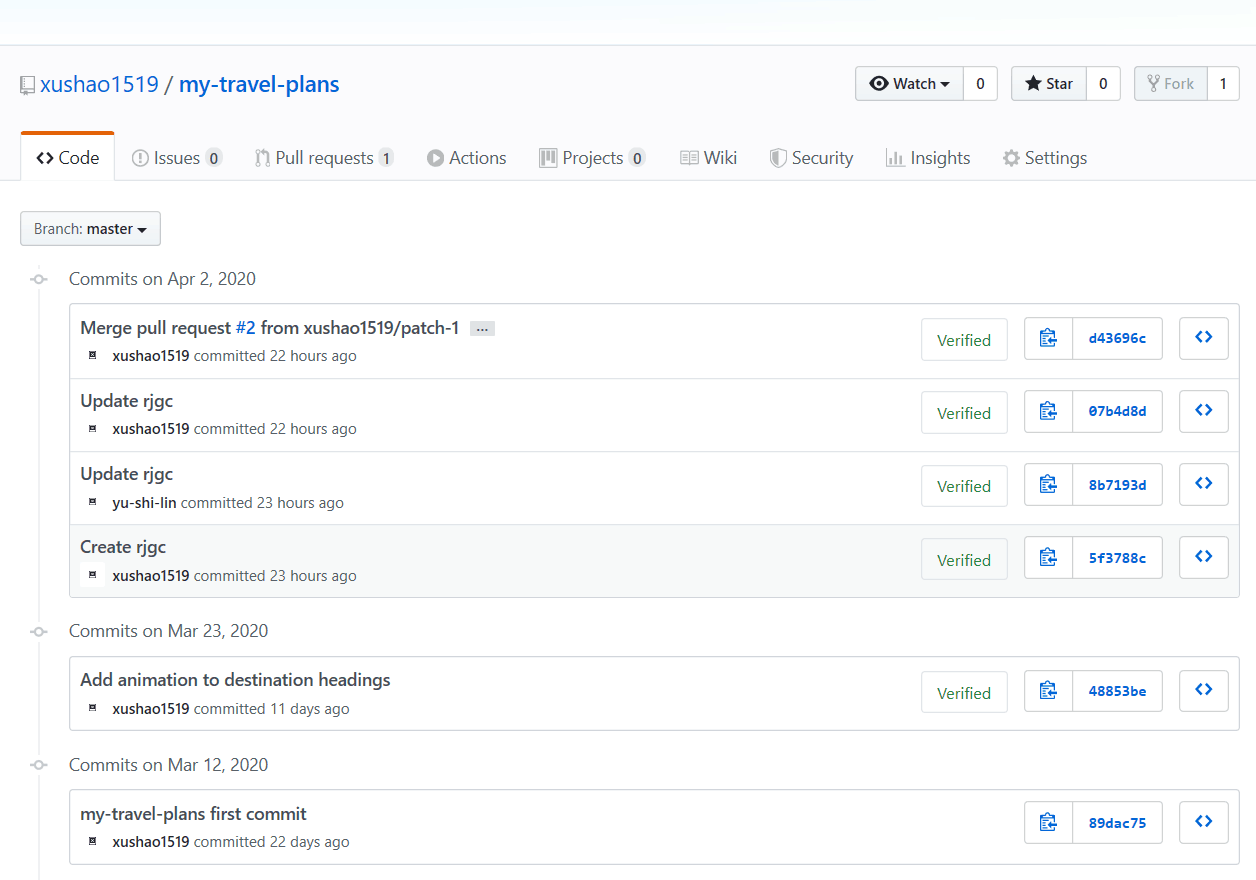Open the Create rjgc commit title
Screen dimensions: 1256x880
(123, 547)
